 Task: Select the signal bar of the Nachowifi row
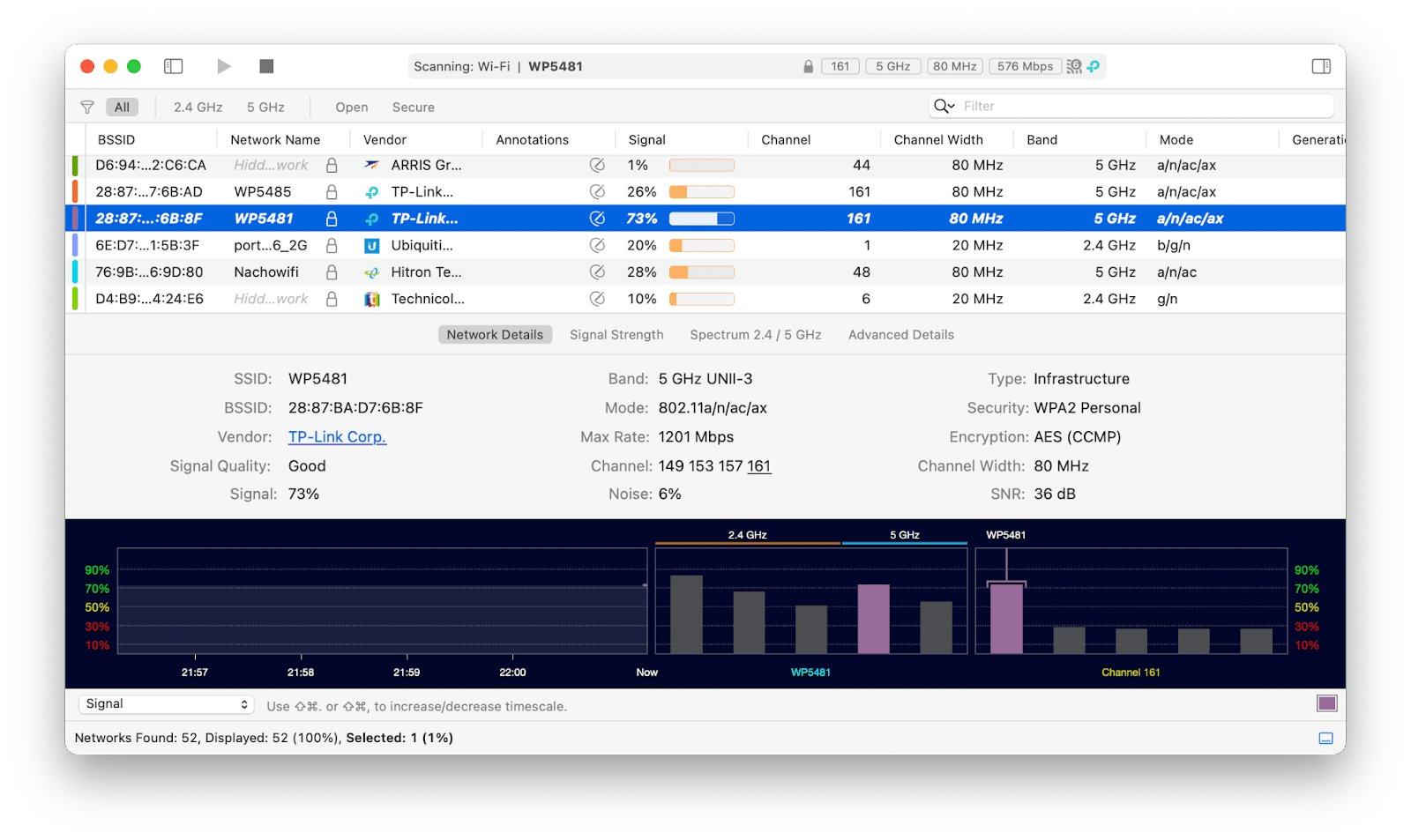[702, 272]
